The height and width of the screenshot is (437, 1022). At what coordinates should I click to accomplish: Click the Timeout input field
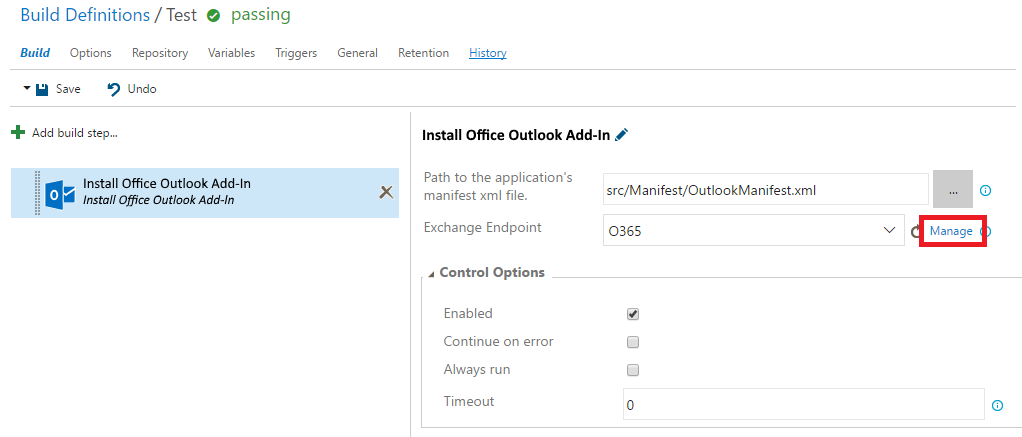pos(803,404)
